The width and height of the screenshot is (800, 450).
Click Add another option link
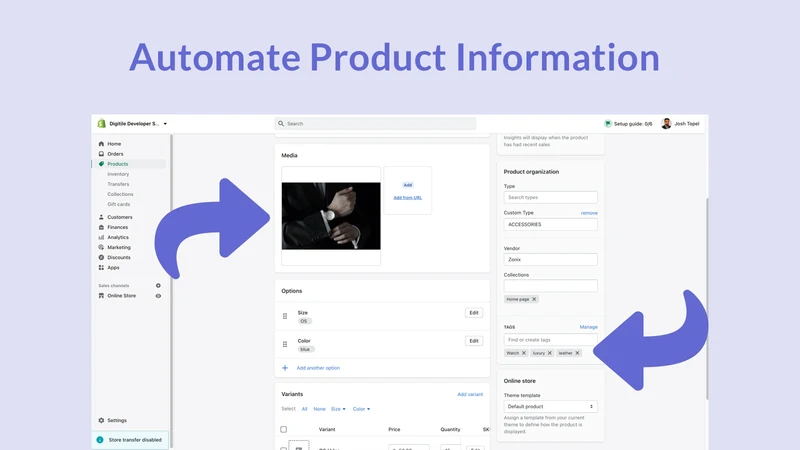[x=318, y=368]
